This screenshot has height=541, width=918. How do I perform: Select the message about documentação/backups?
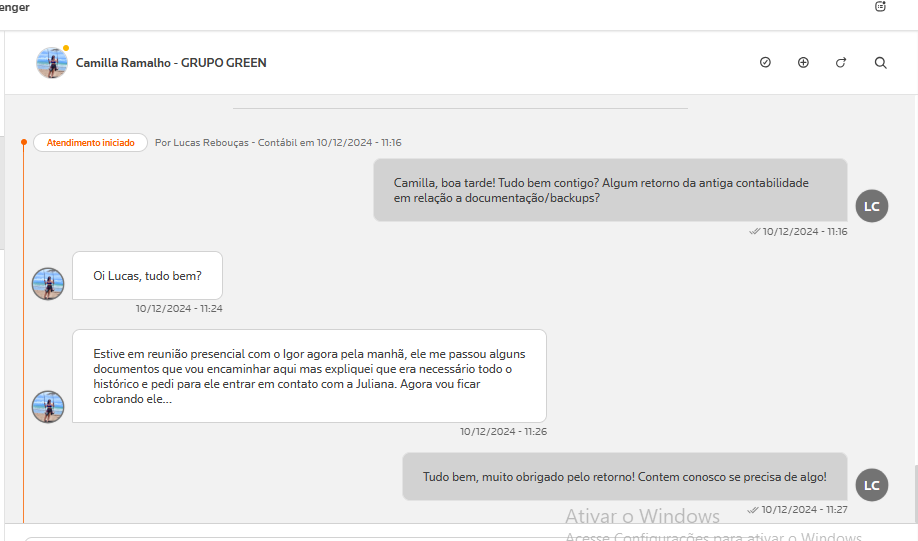click(610, 190)
